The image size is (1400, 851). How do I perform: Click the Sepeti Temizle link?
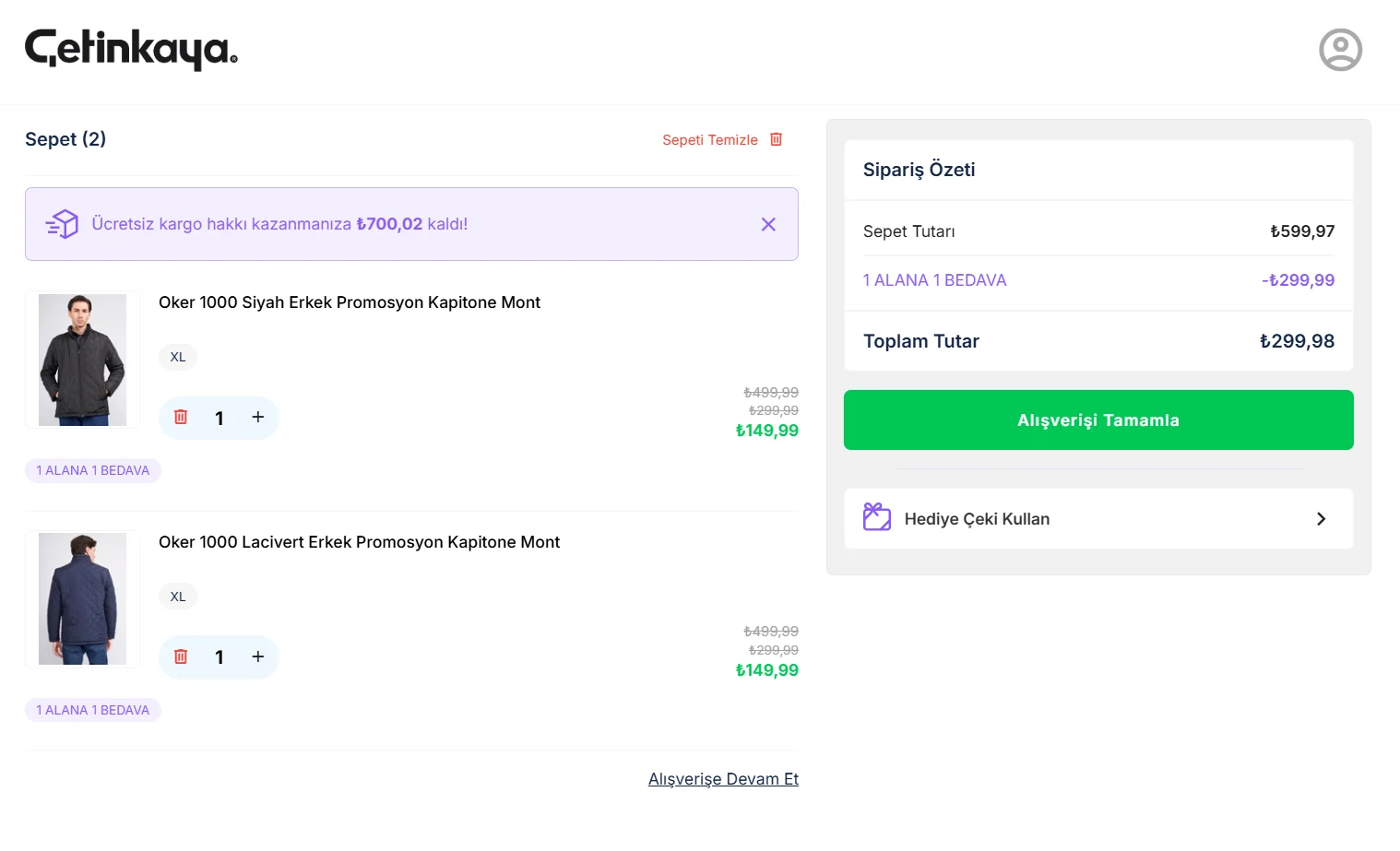coord(709,140)
